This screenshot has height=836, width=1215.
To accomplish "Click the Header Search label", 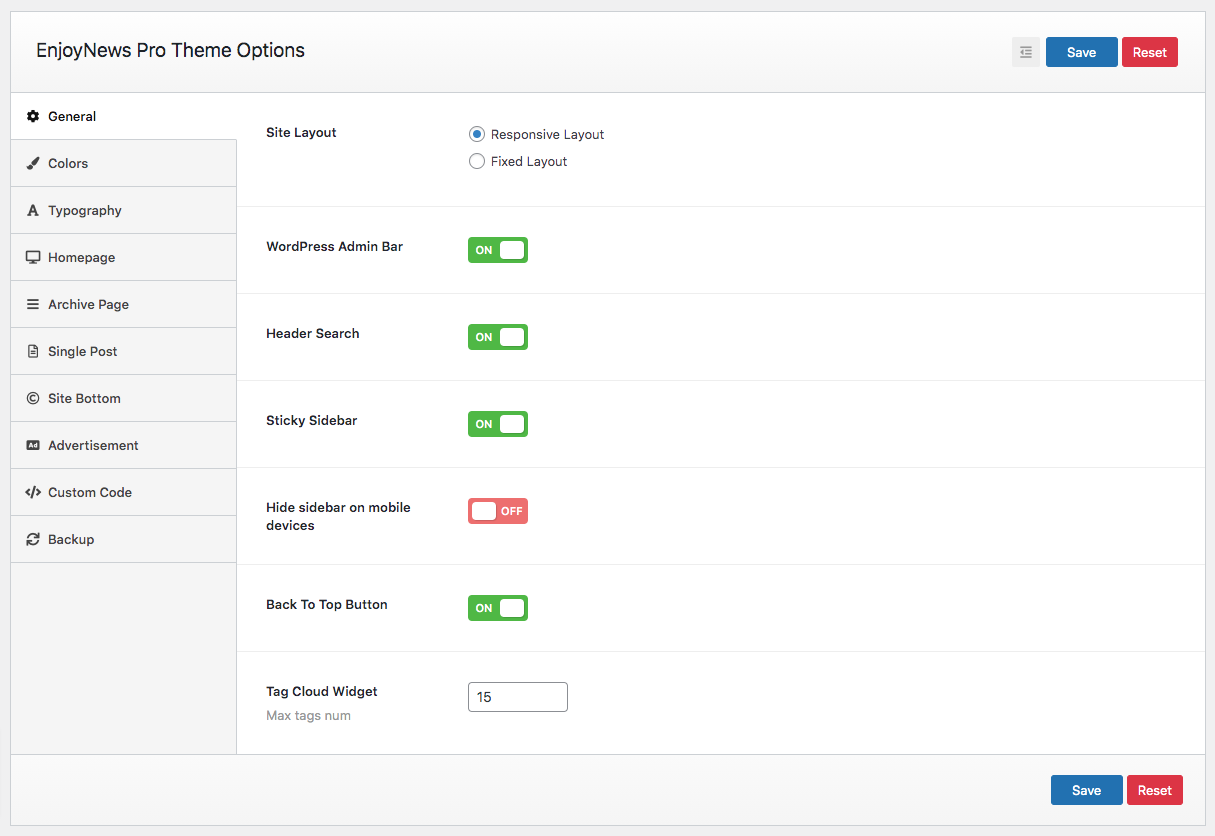I will [313, 333].
